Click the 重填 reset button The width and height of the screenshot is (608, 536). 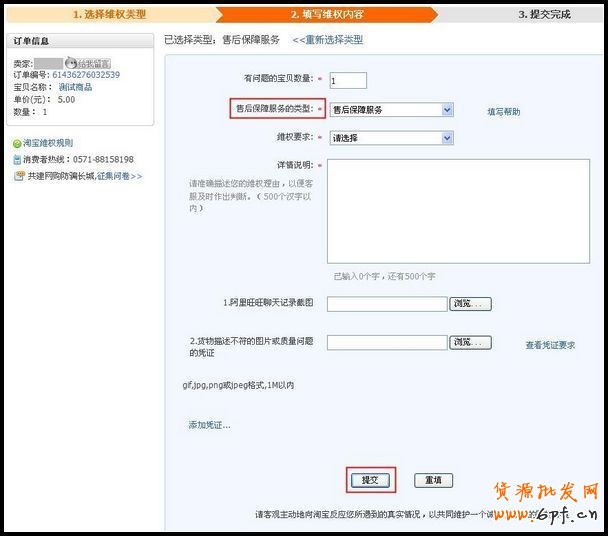pyautogui.click(x=433, y=480)
